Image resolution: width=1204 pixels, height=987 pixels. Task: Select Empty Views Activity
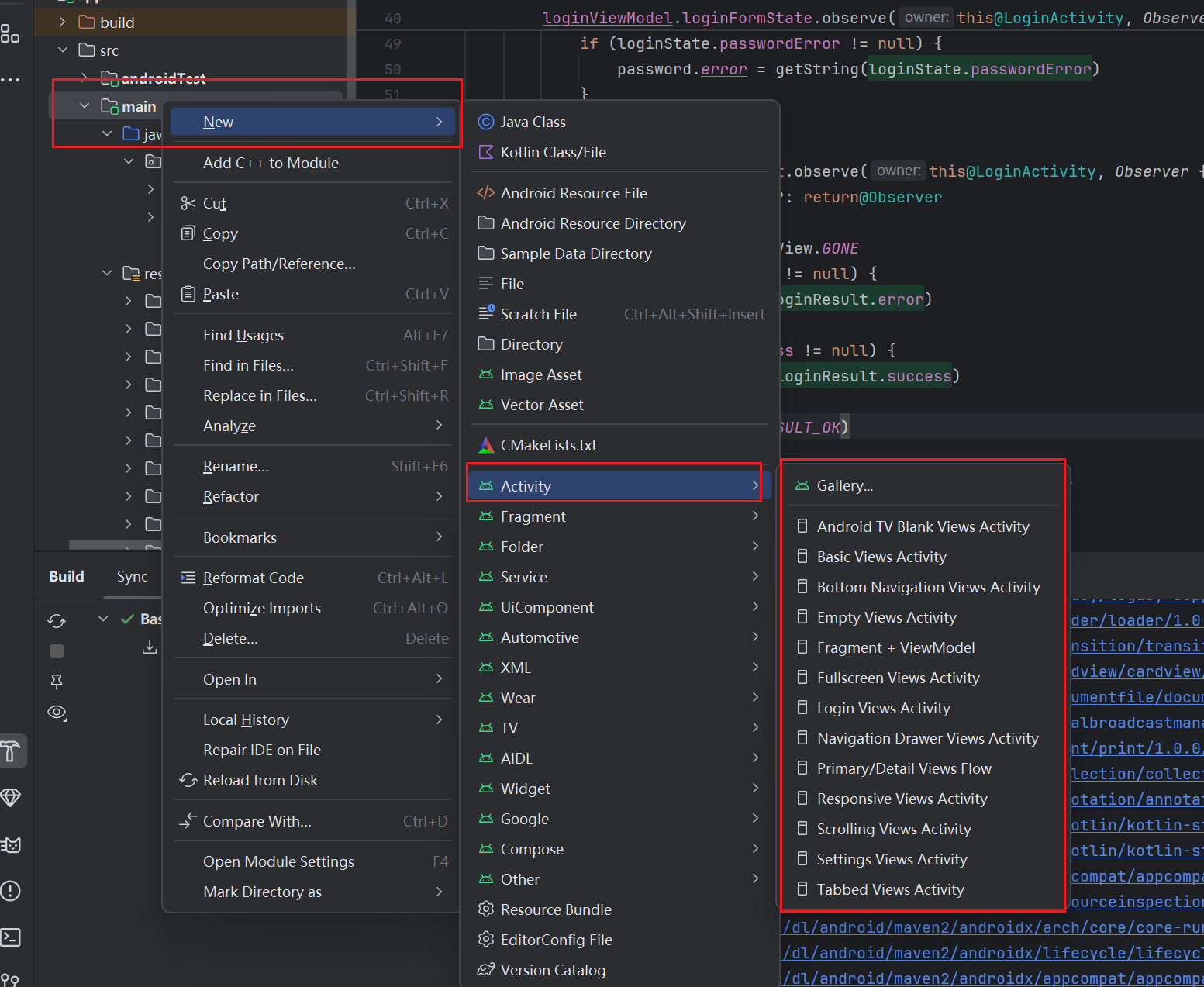923,617
